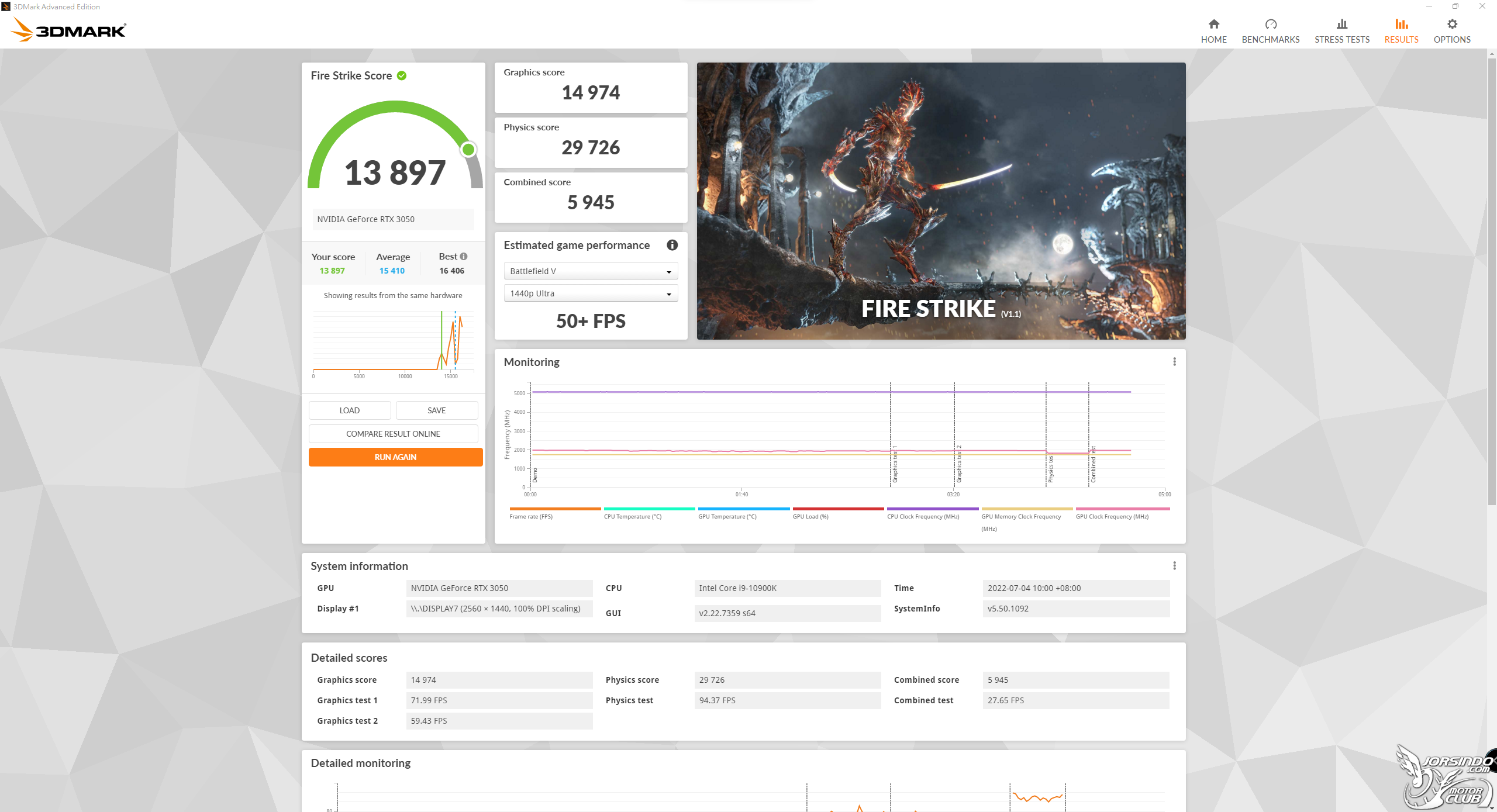Select the Results bar-chart icon
1497x812 pixels.
point(1401,24)
